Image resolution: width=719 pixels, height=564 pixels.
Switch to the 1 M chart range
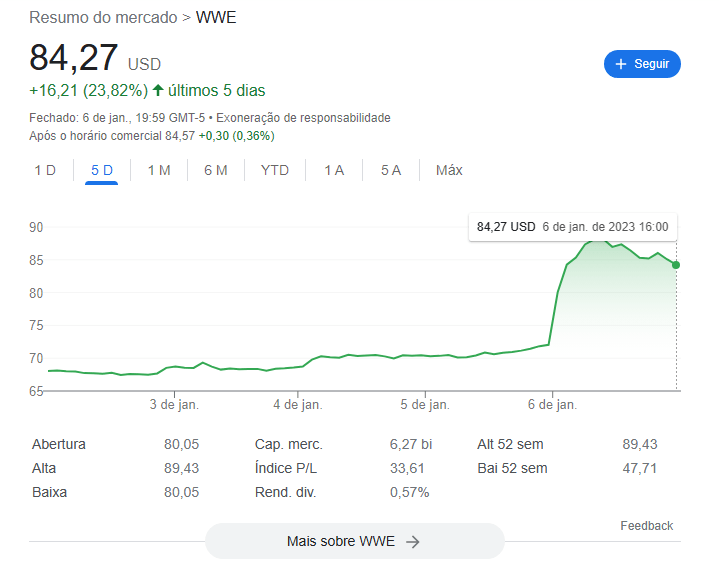pos(159,170)
